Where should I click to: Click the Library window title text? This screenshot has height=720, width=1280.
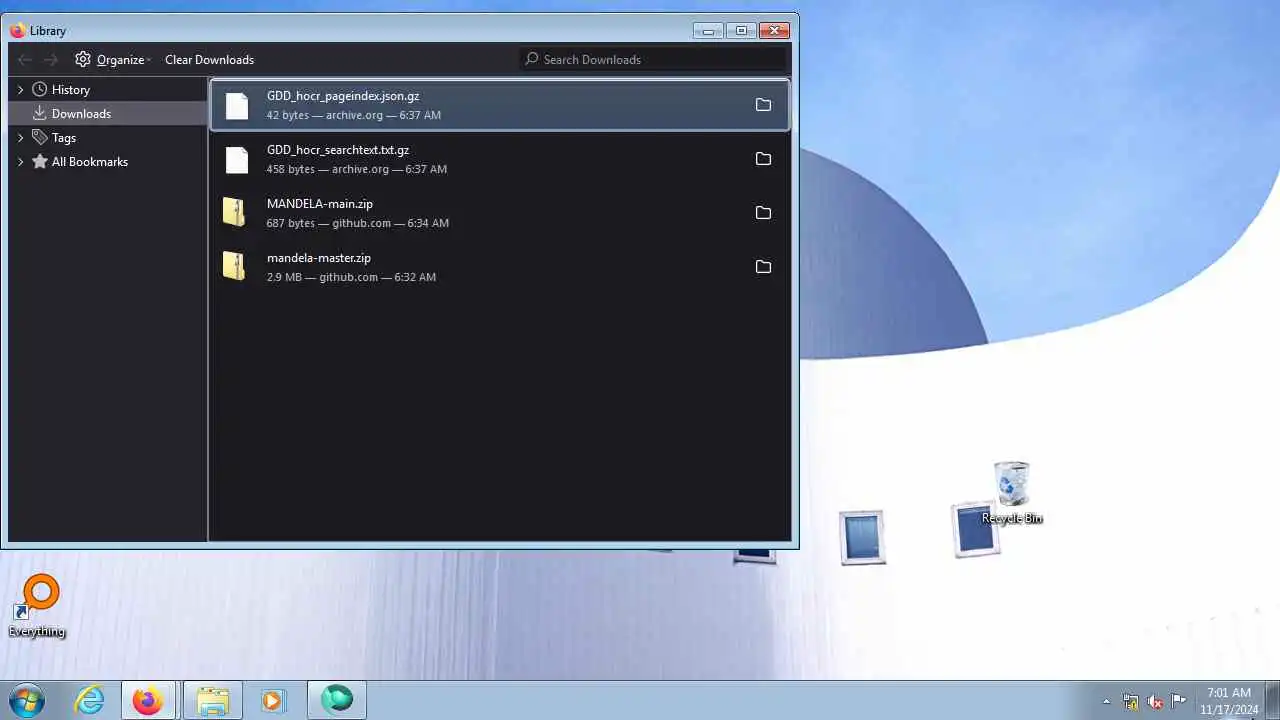point(48,31)
